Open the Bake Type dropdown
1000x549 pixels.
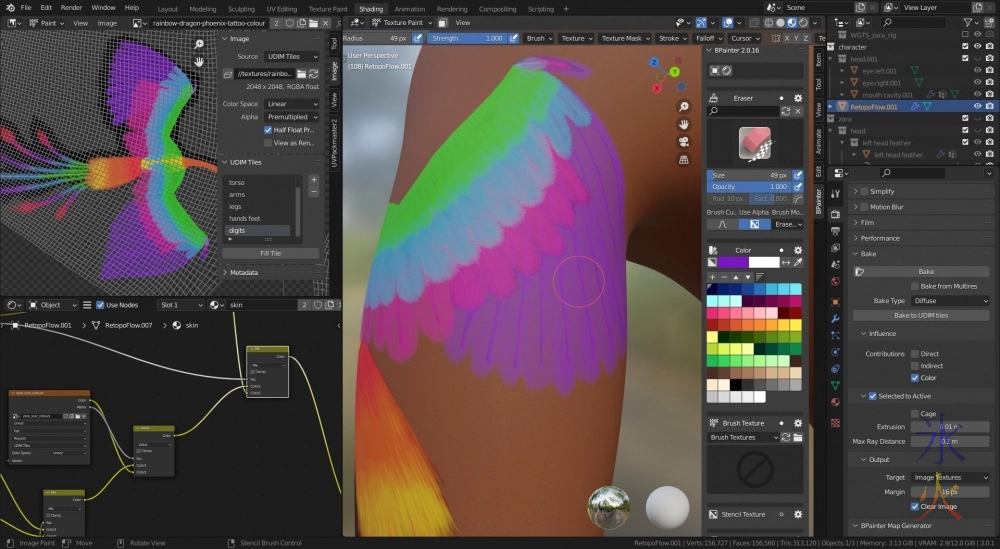[x=950, y=301]
